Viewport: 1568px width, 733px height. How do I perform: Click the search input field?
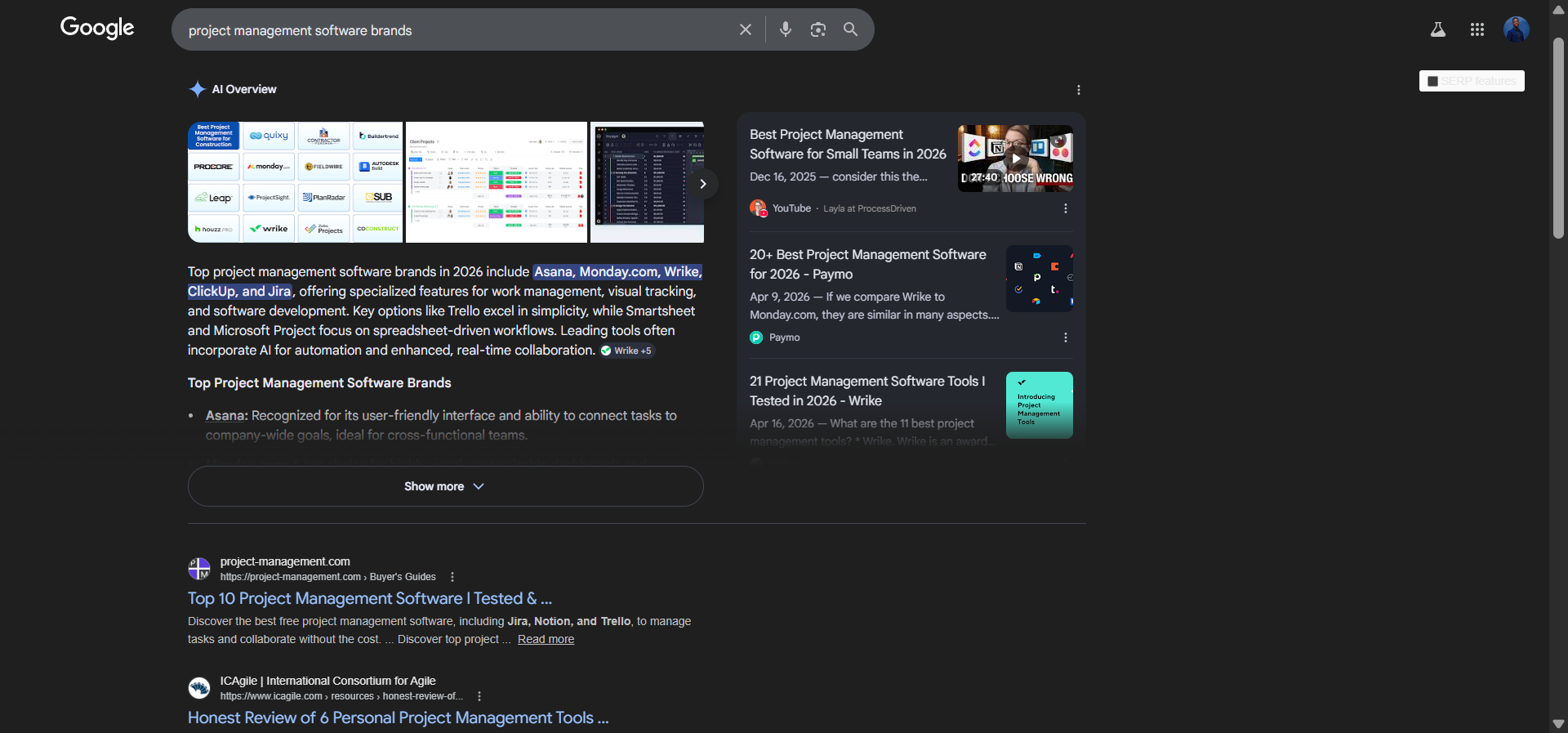457,30
